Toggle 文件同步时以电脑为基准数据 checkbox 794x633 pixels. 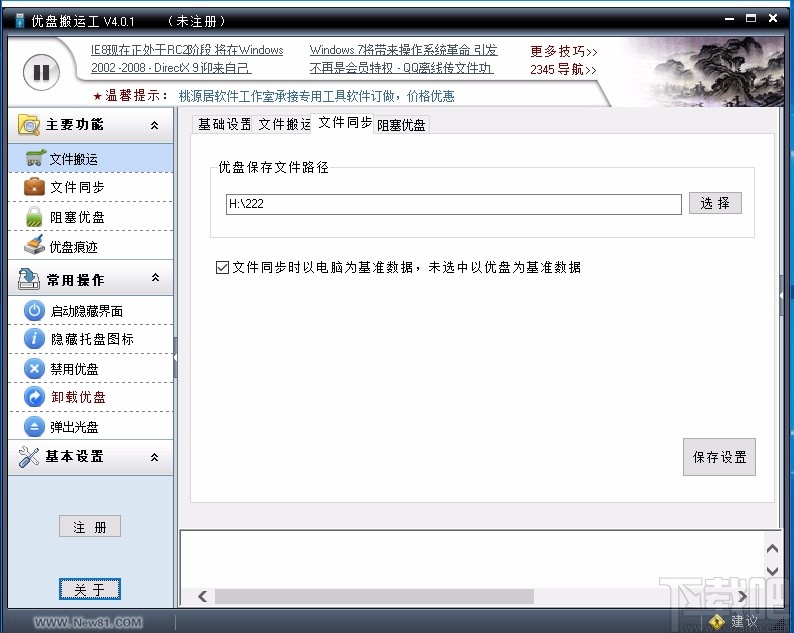(222, 267)
